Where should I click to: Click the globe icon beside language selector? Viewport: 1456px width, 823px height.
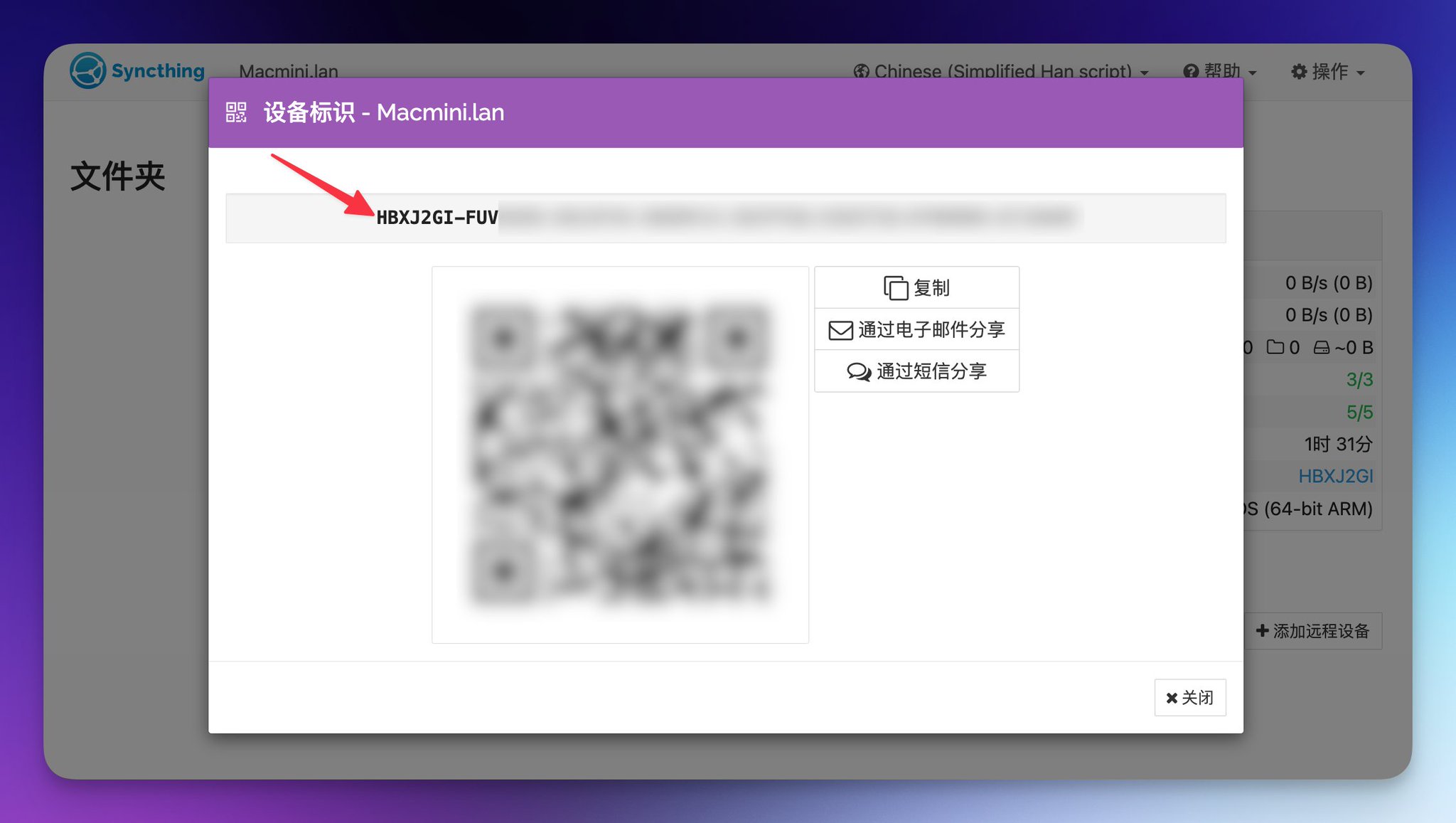862,72
